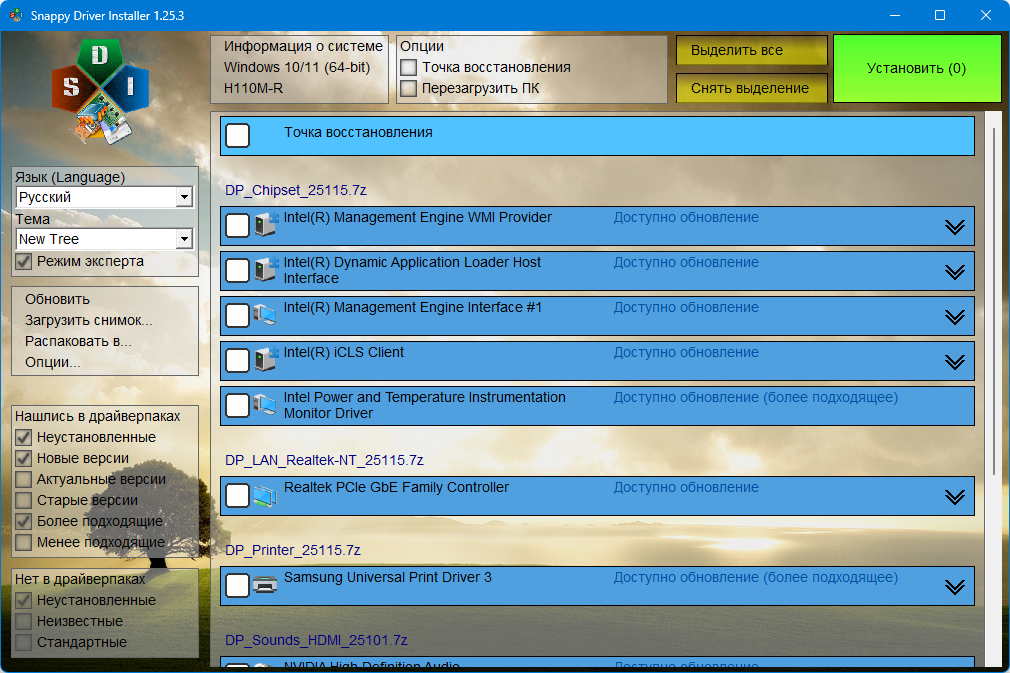Screen dimensions: 1010x673
Task: Click Intel Management Engine Interface #1 icon
Action: click(x=266, y=315)
